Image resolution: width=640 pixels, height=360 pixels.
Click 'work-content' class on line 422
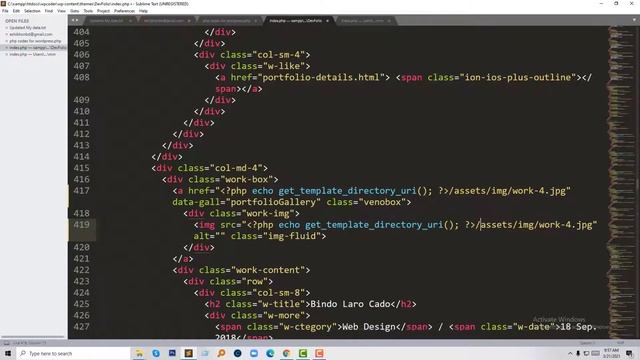(268, 270)
